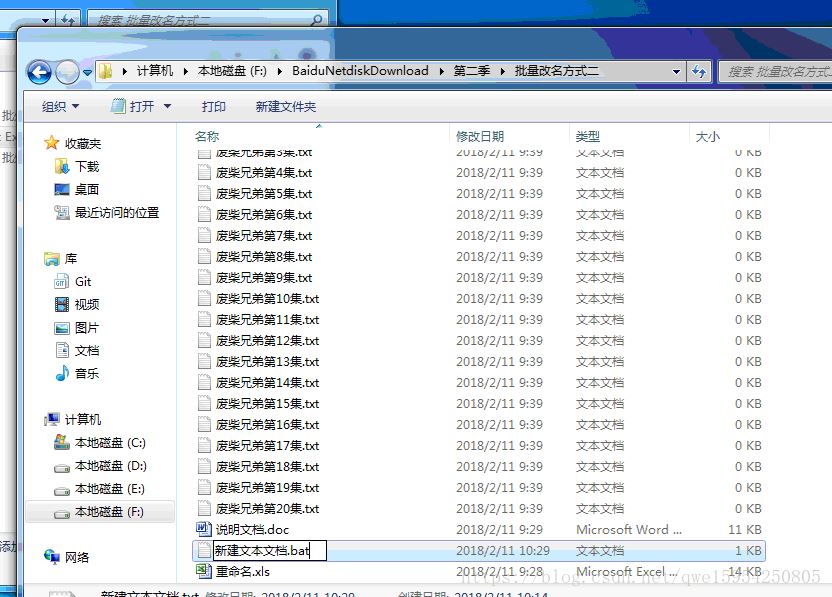Open the 图片 library
The width and height of the screenshot is (832, 597).
pyautogui.click(x=86, y=328)
